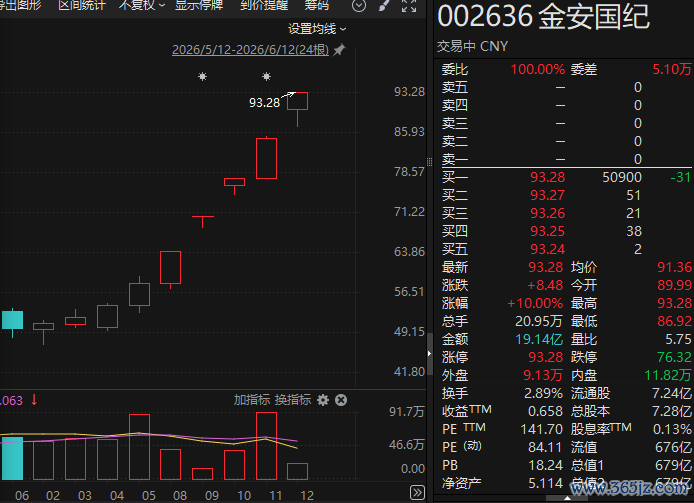Collapse the side panel using arrow handle
694x503 pixels.
click(429, 353)
